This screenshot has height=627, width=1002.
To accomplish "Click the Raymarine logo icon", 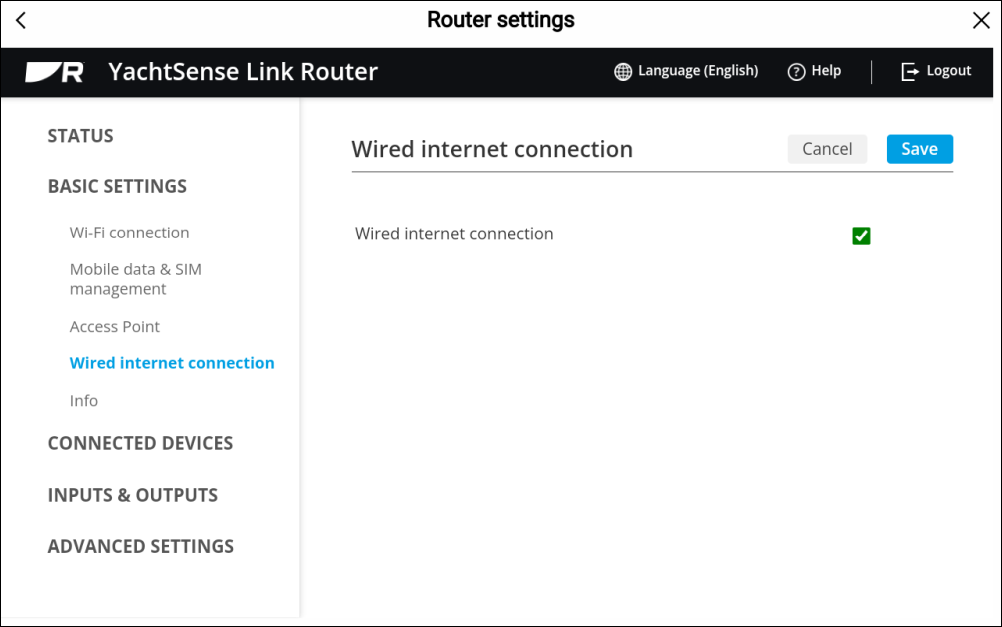I will coord(54,72).
